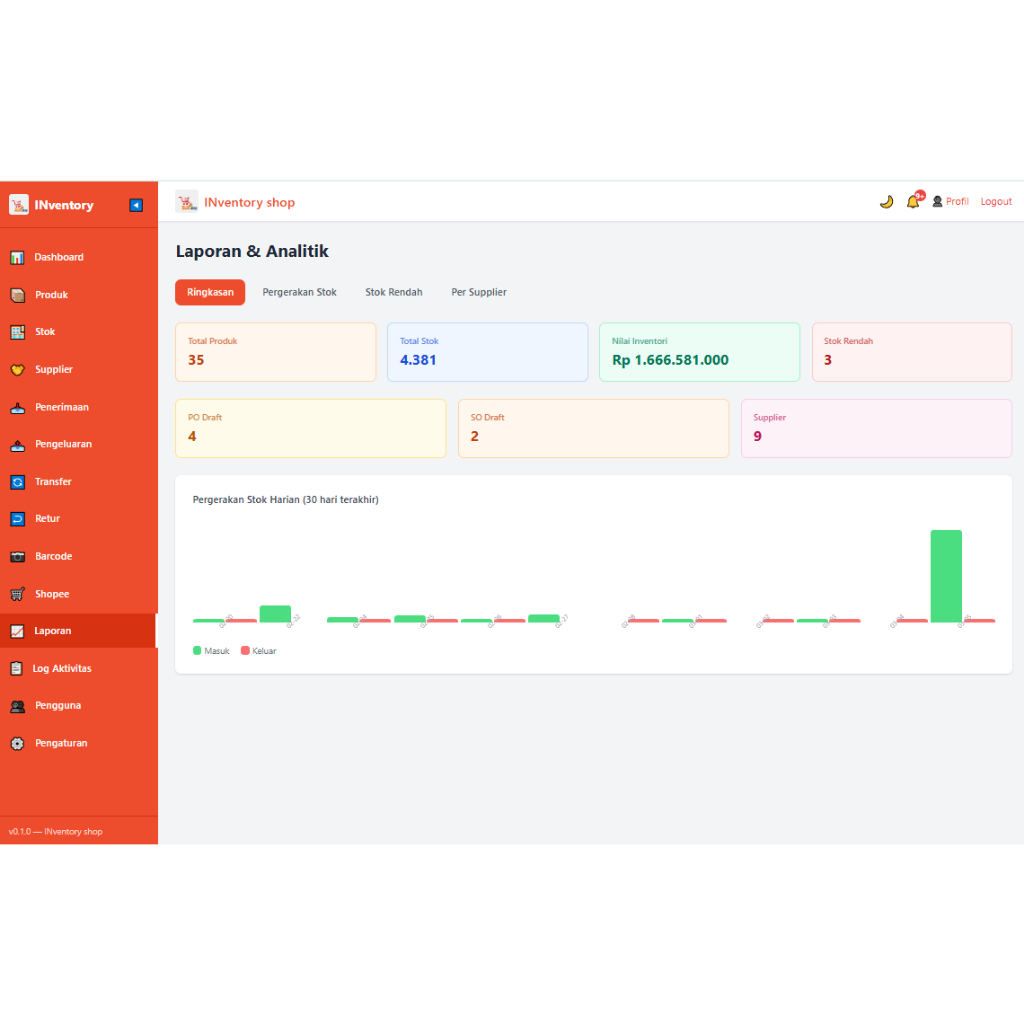Click the Supplier 9 card
This screenshot has width=1024, height=1024.
876,428
